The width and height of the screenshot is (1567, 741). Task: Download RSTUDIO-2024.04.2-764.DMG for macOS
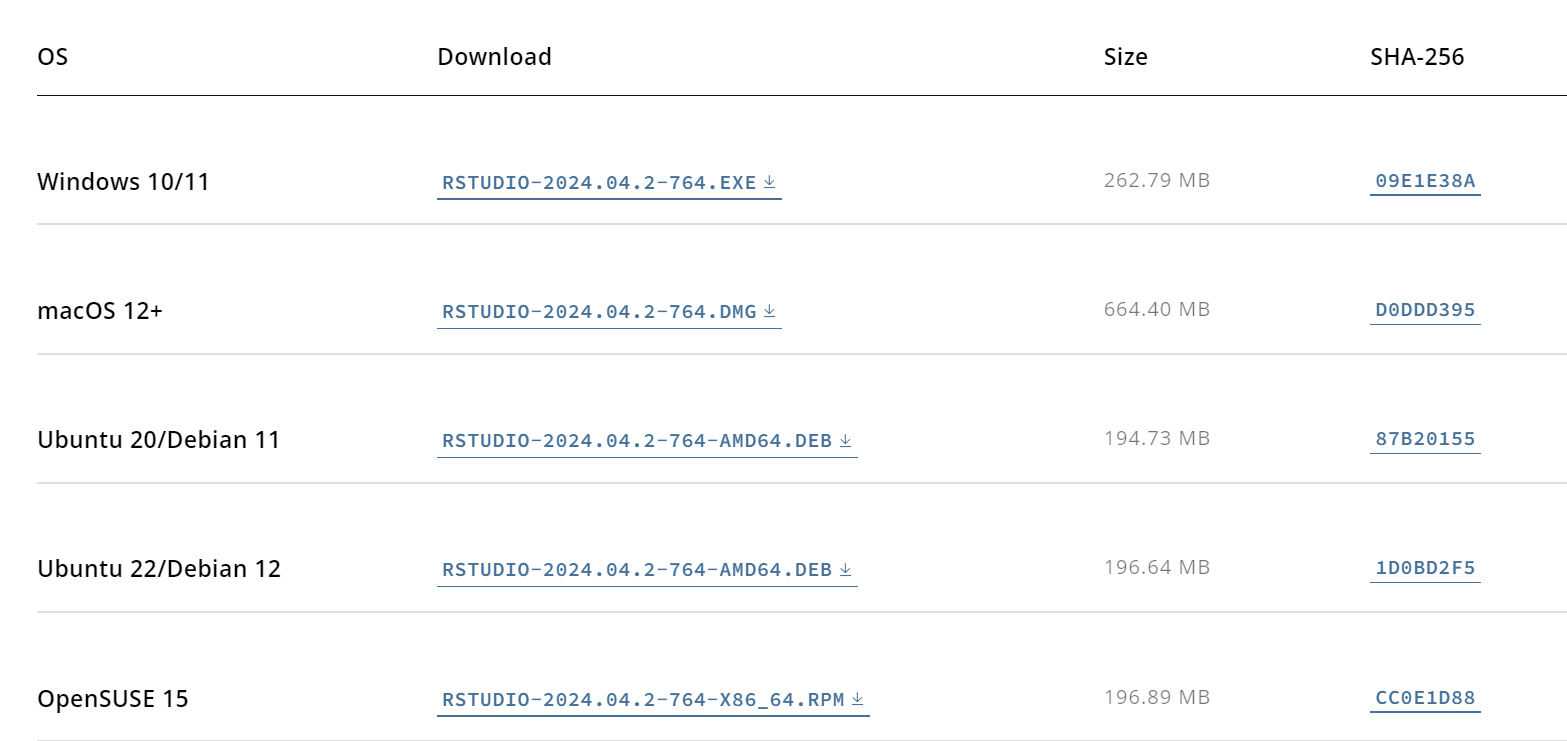599,312
